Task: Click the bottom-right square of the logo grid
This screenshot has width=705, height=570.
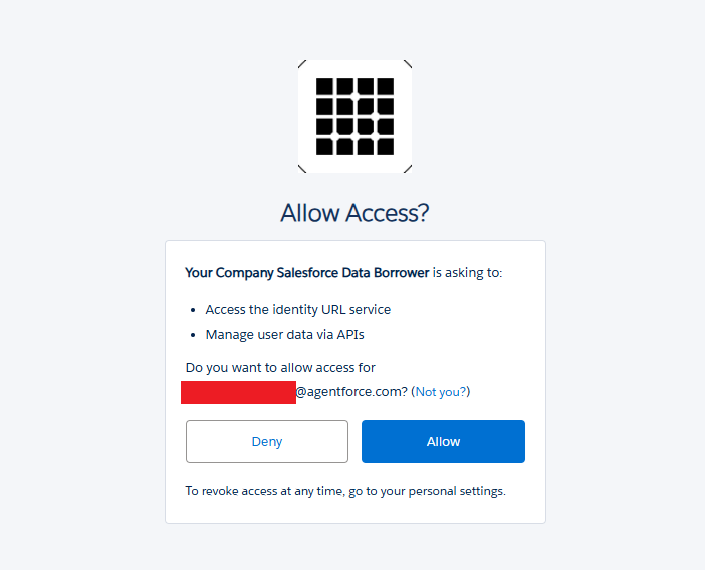Action: click(386, 147)
